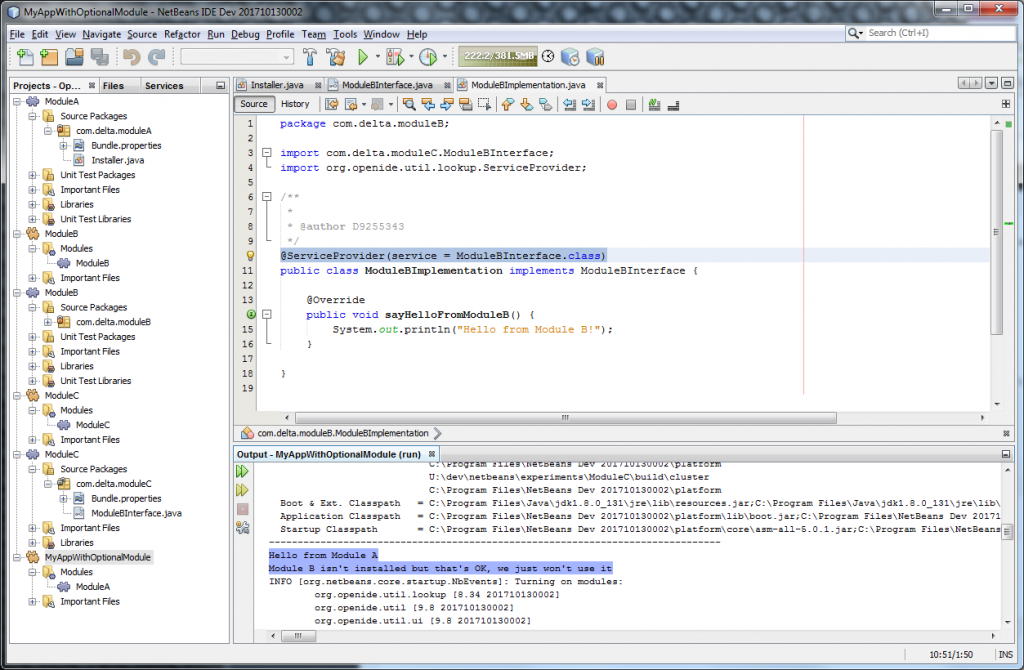Click the editor horizontal scrollbar

(x=566, y=418)
